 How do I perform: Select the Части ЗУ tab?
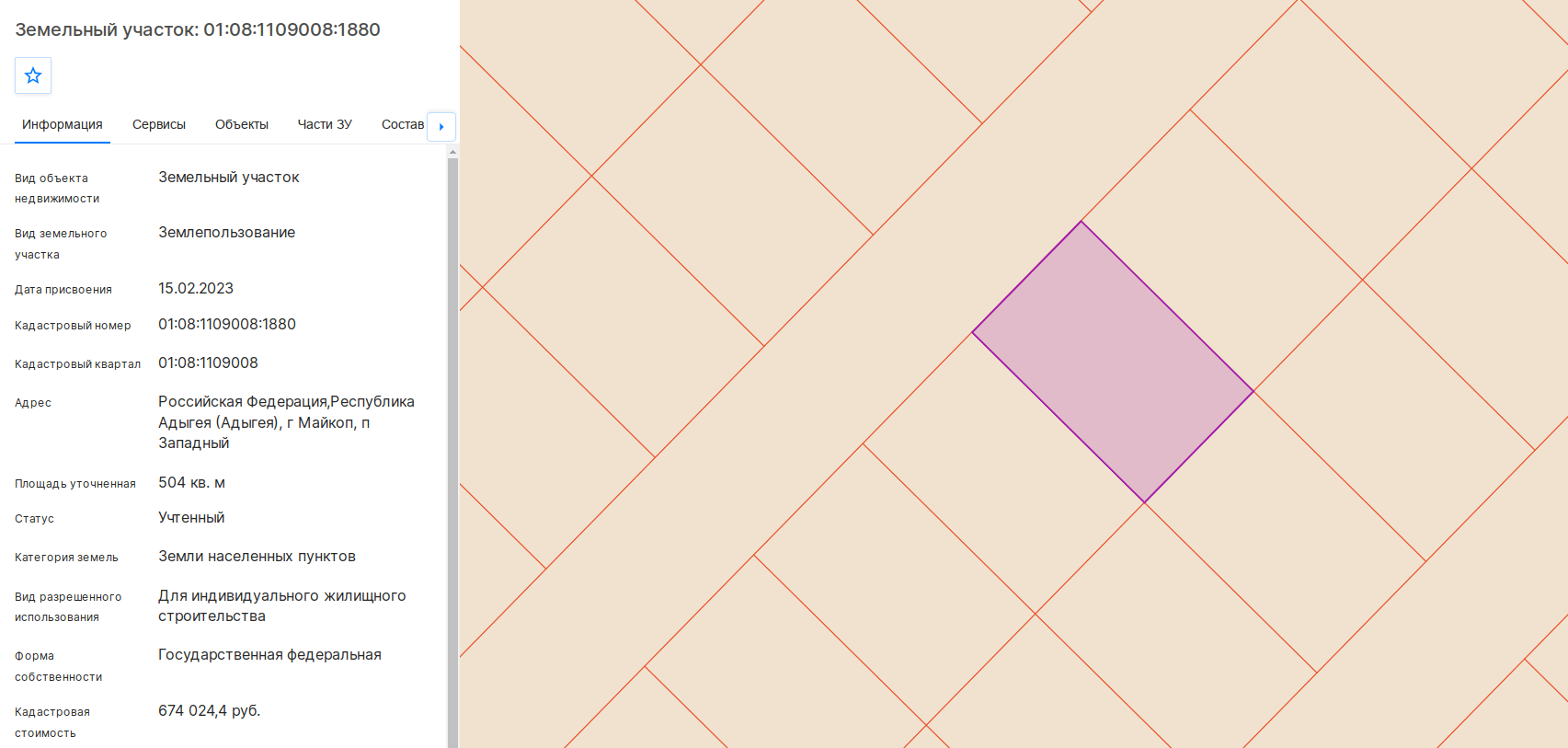pyautogui.click(x=325, y=125)
